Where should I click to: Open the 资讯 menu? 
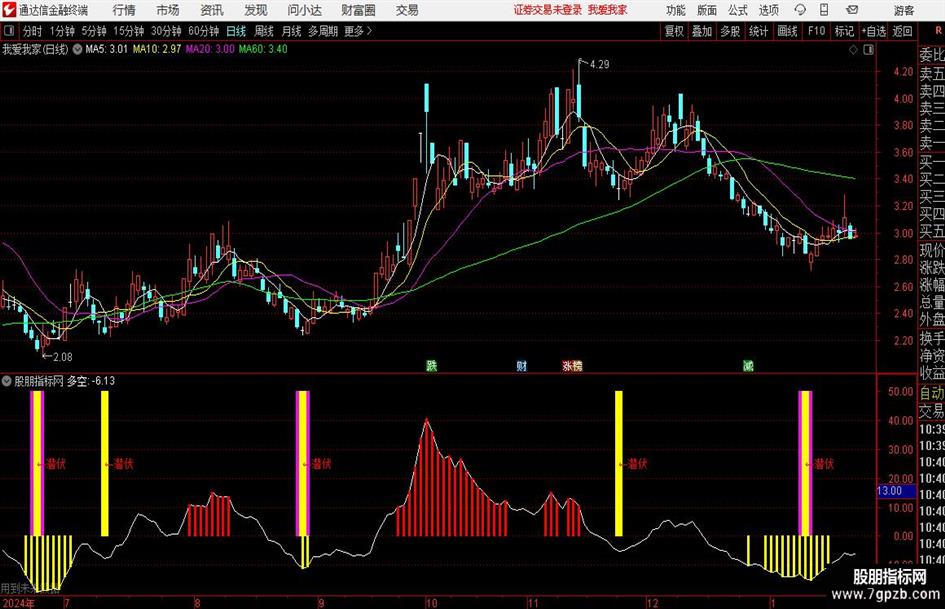click(212, 10)
